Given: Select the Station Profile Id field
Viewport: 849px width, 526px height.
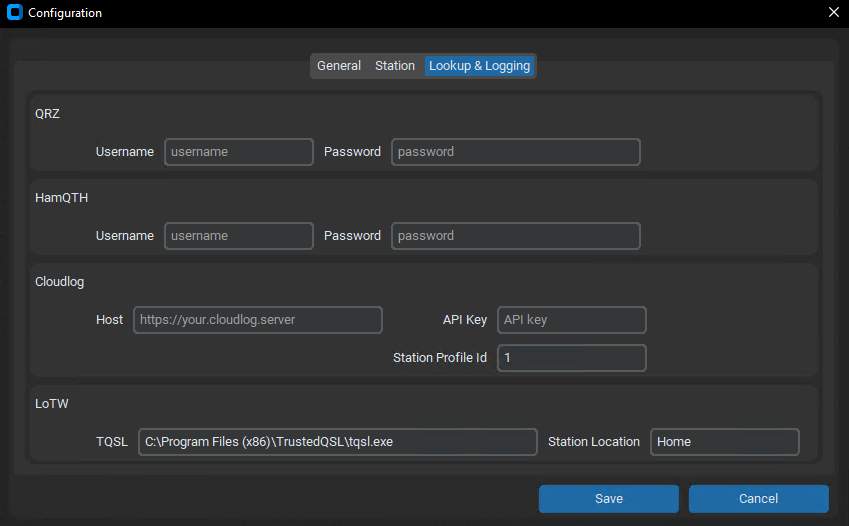Looking at the screenshot, I should click(572, 358).
